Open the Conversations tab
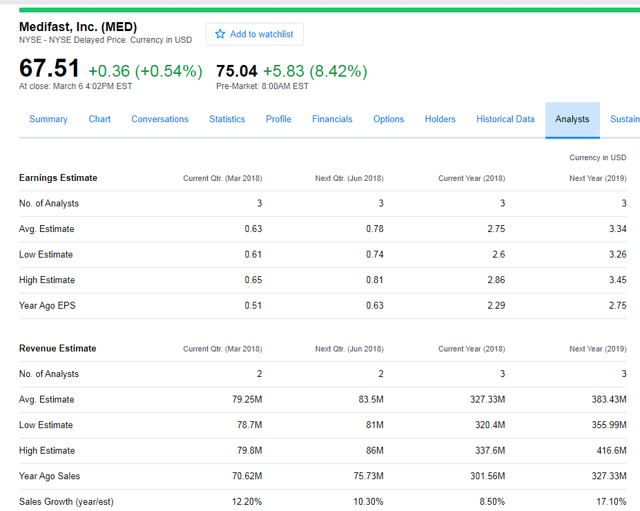 tap(160, 119)
